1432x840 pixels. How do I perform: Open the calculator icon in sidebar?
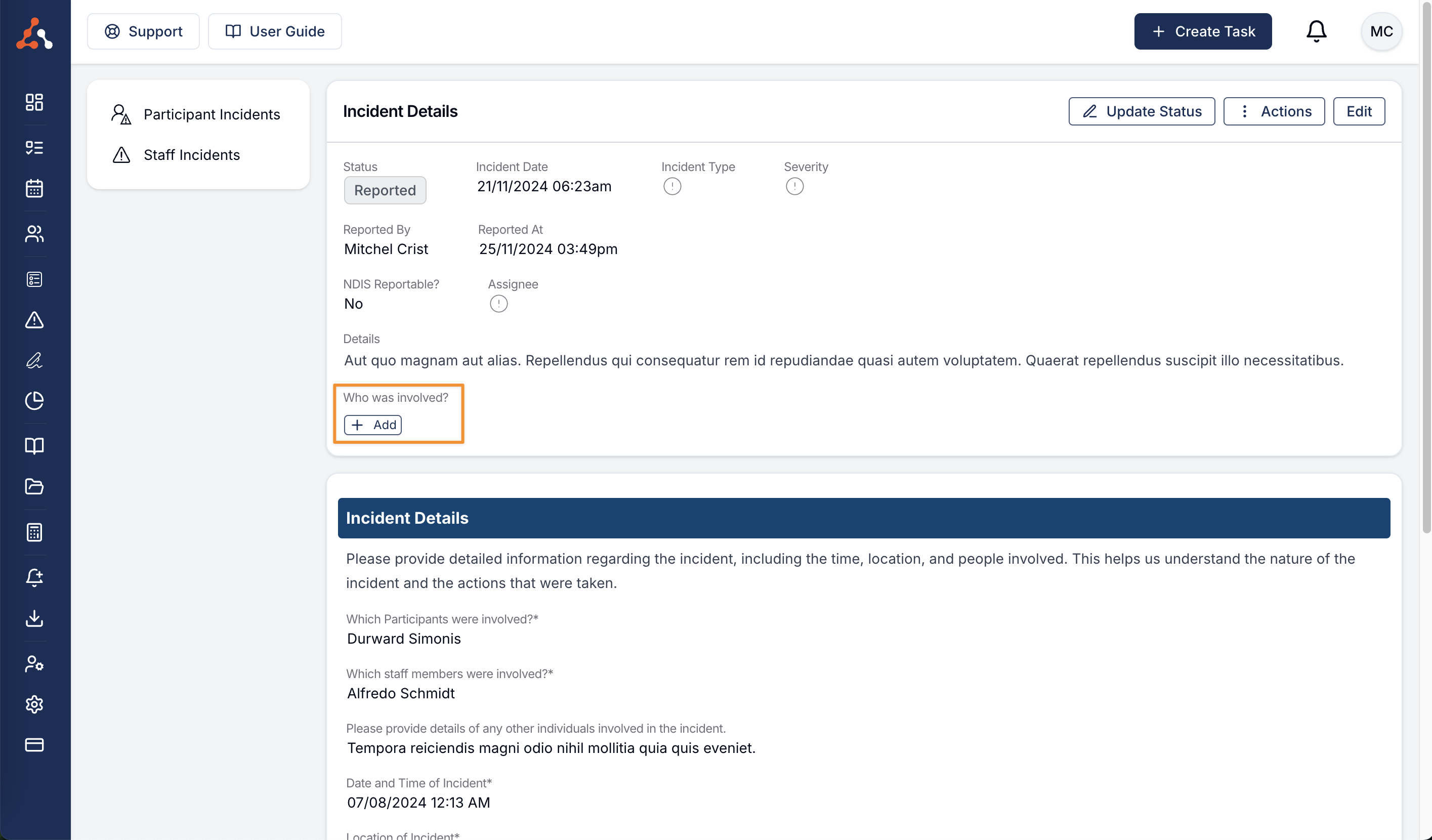[34, 532]
